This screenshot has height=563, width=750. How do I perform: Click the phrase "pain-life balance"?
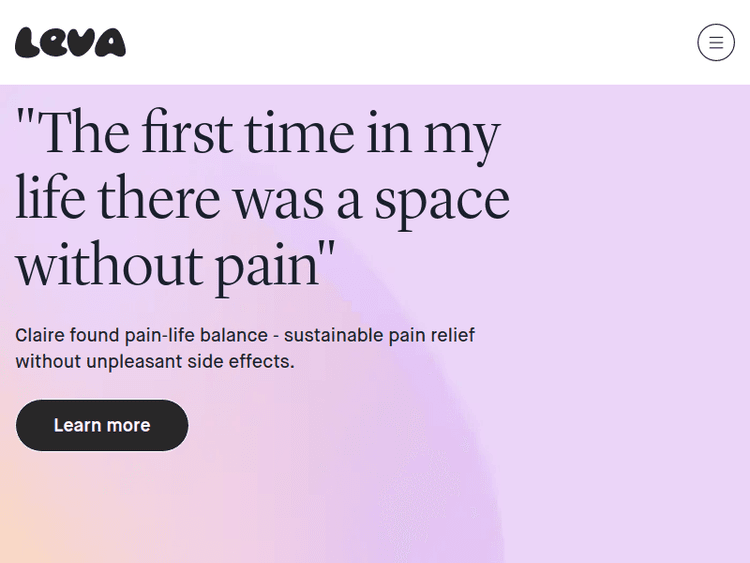click(194, 335)
